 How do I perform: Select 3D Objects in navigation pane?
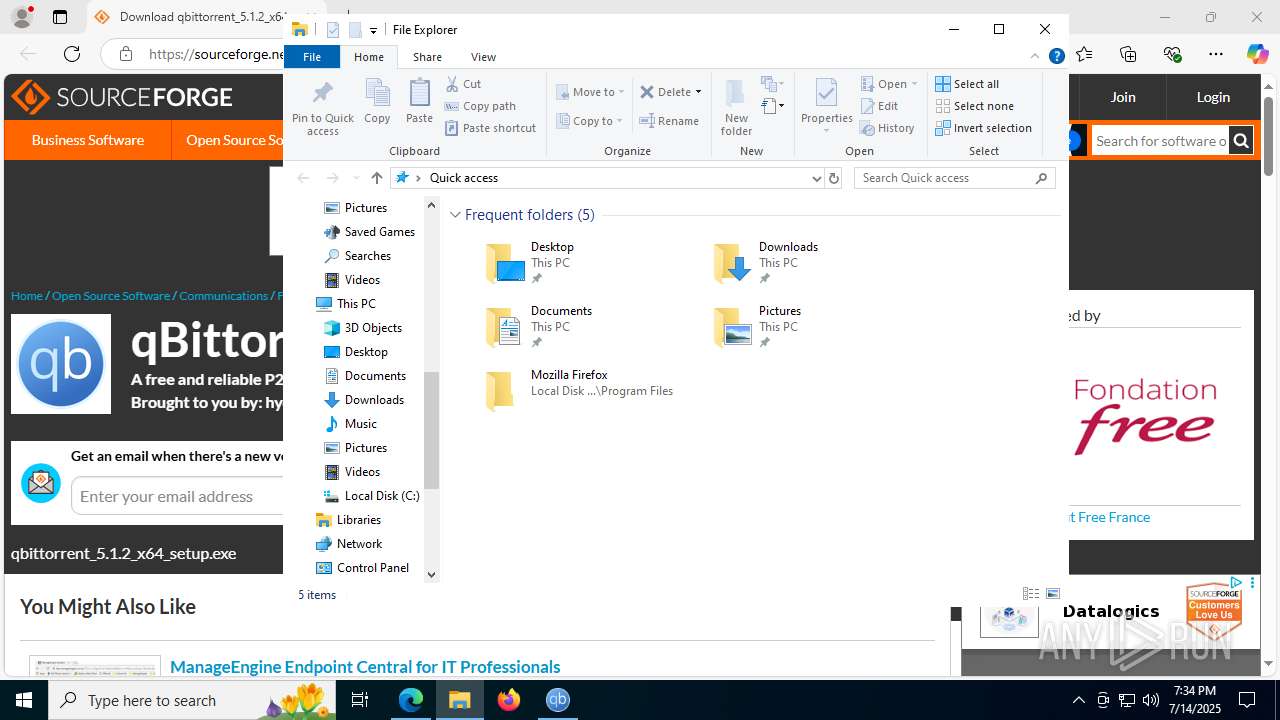[x=364, y=328]
